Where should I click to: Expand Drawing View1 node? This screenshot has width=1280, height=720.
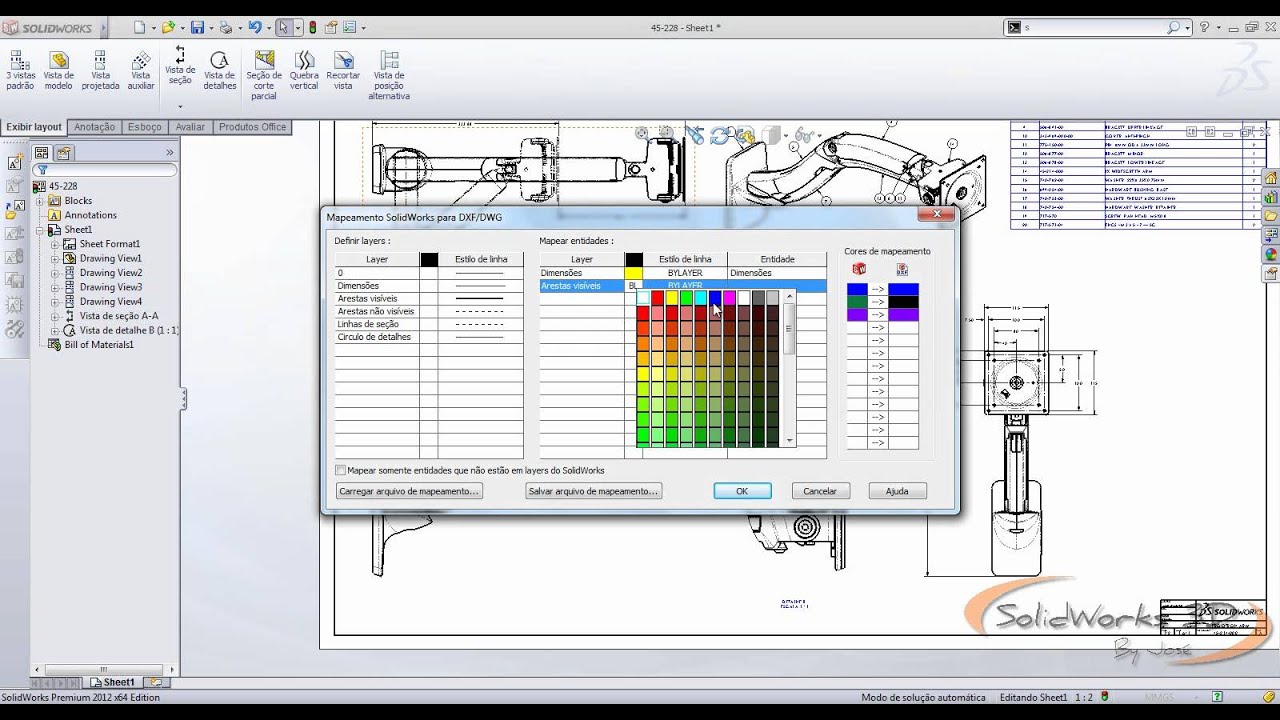[x=56, y=258]
